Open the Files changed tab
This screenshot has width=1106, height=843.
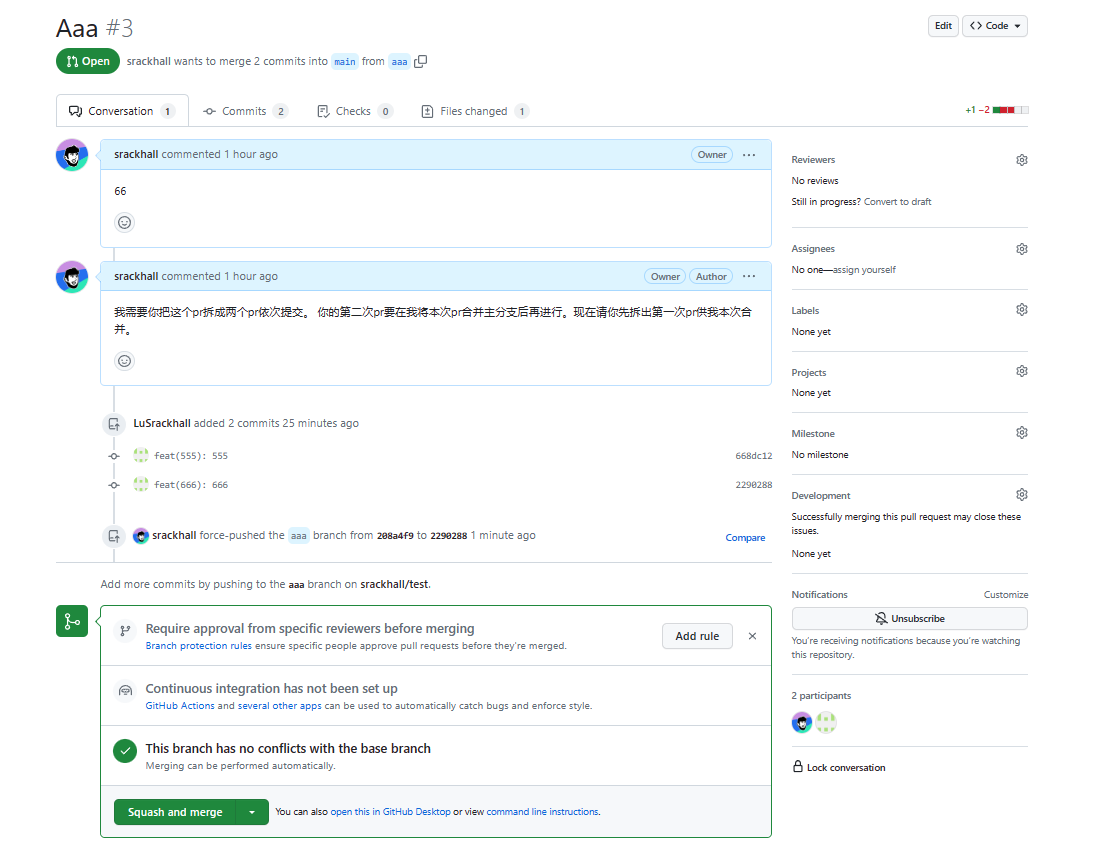point(474,111)
